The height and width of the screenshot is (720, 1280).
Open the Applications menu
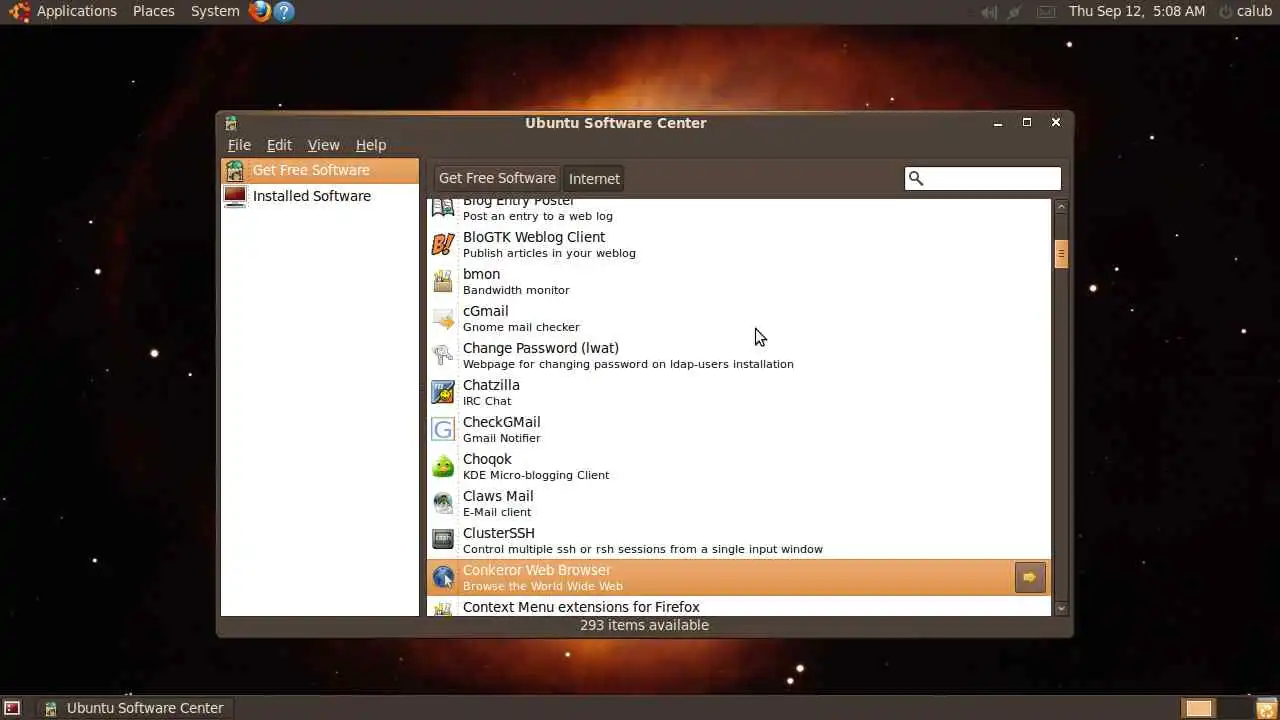[77, 11]
